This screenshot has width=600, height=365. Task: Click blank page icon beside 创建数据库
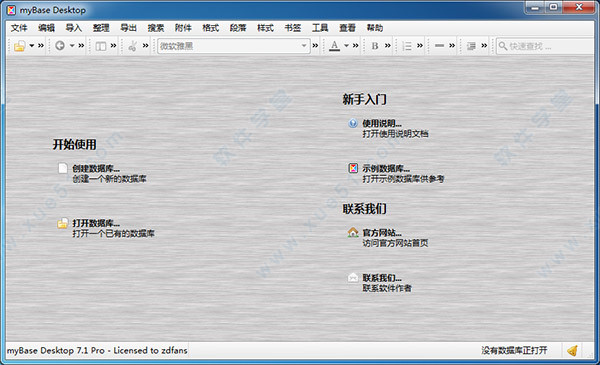pyautogui.click(x=63, y=168)
